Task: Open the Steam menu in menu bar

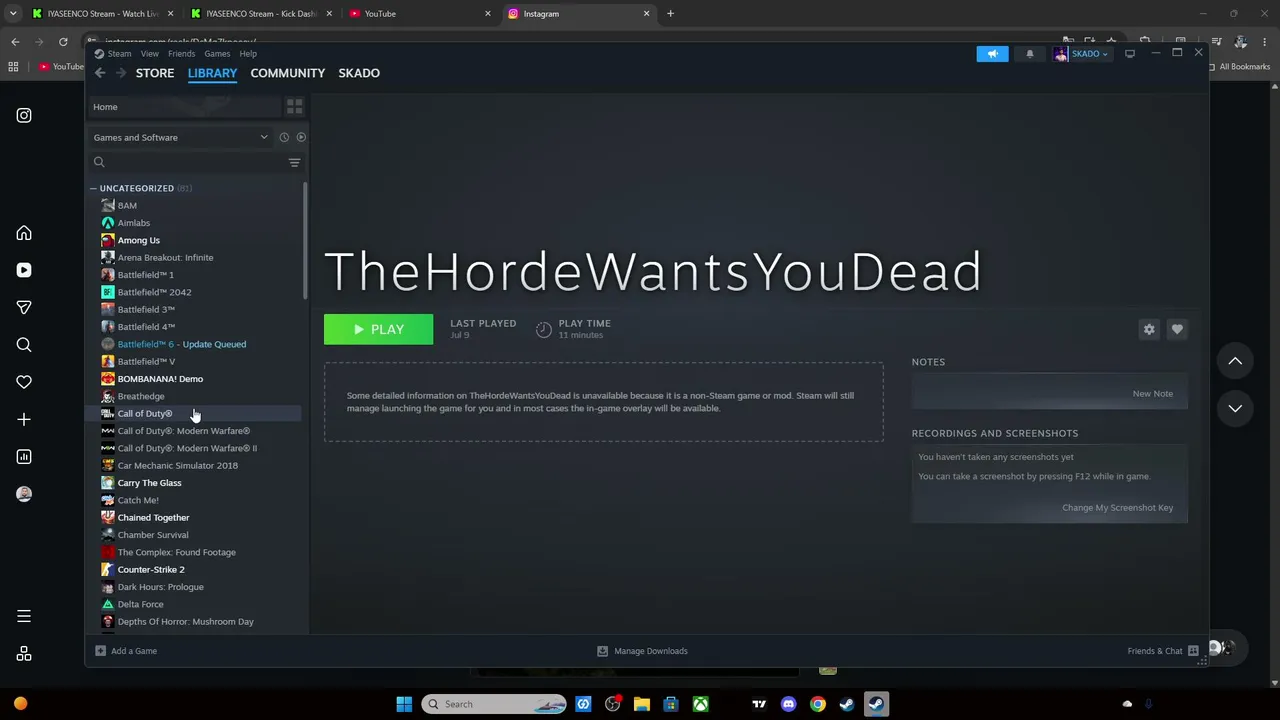Action: pos(119,54)
